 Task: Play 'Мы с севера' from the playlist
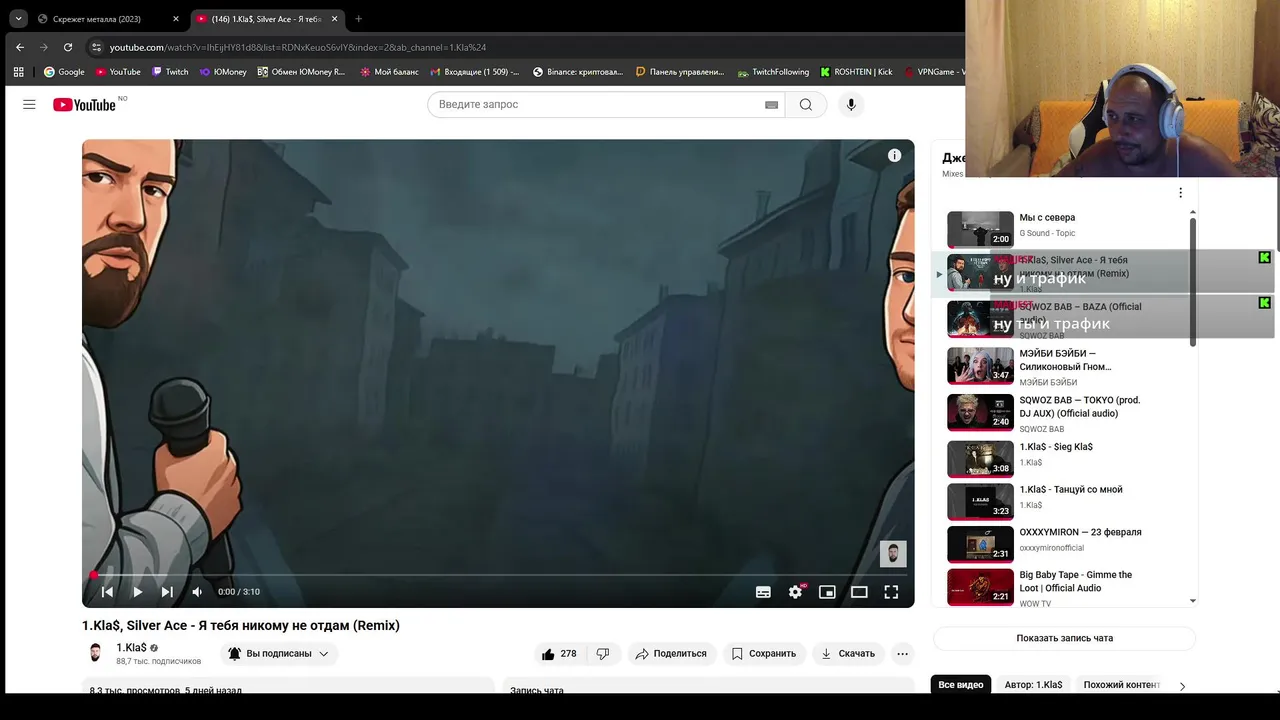pyautogui.click(x=1060, y=229)
